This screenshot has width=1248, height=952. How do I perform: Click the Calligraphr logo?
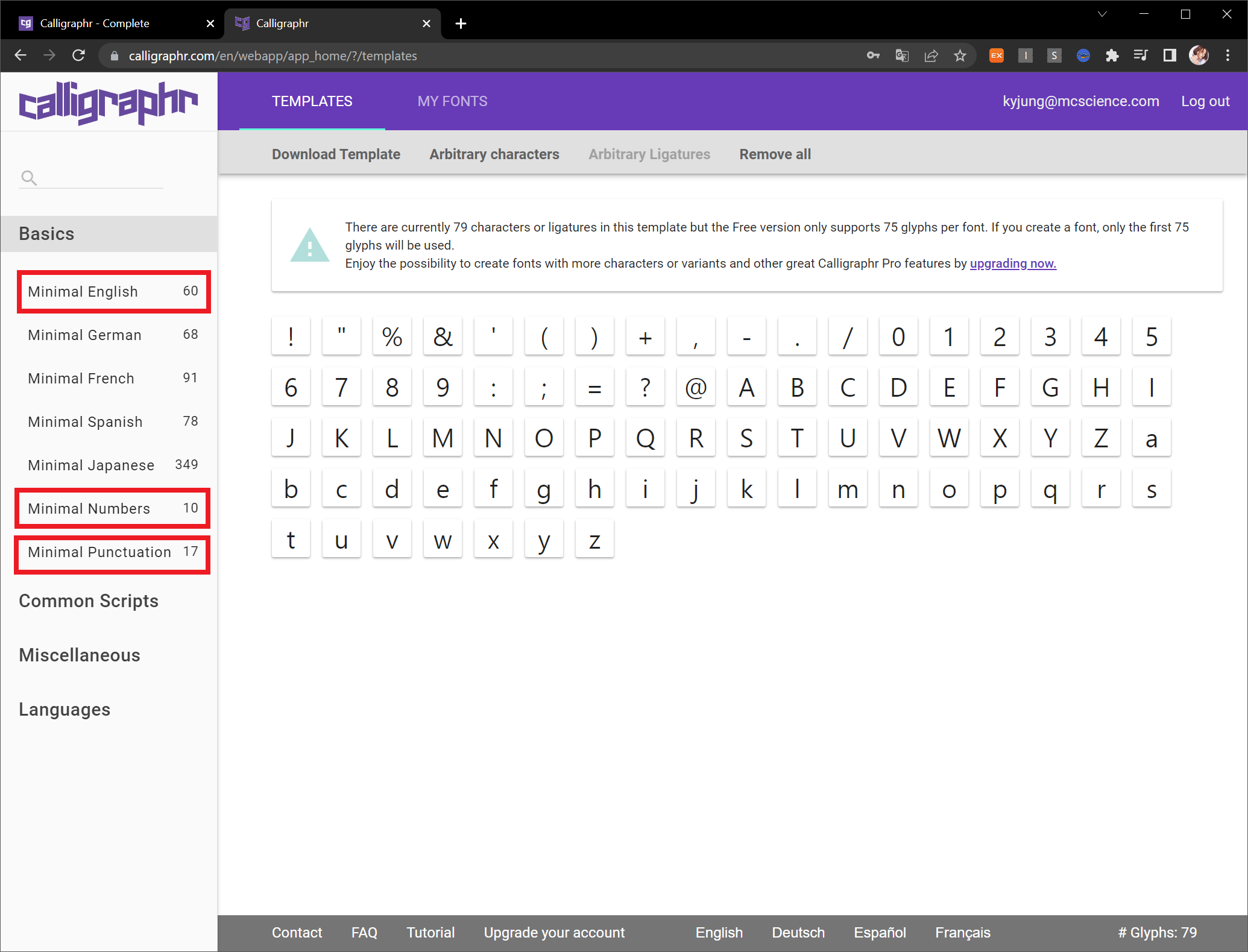[109, 102]
